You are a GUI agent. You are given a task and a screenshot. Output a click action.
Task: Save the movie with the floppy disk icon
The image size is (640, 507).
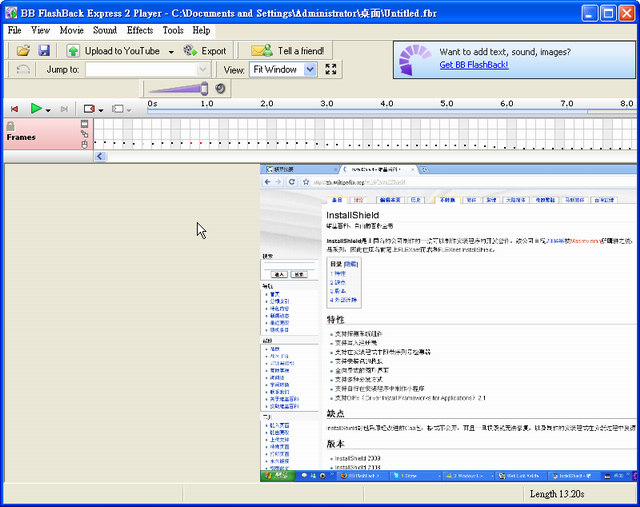tap(44, 50)
